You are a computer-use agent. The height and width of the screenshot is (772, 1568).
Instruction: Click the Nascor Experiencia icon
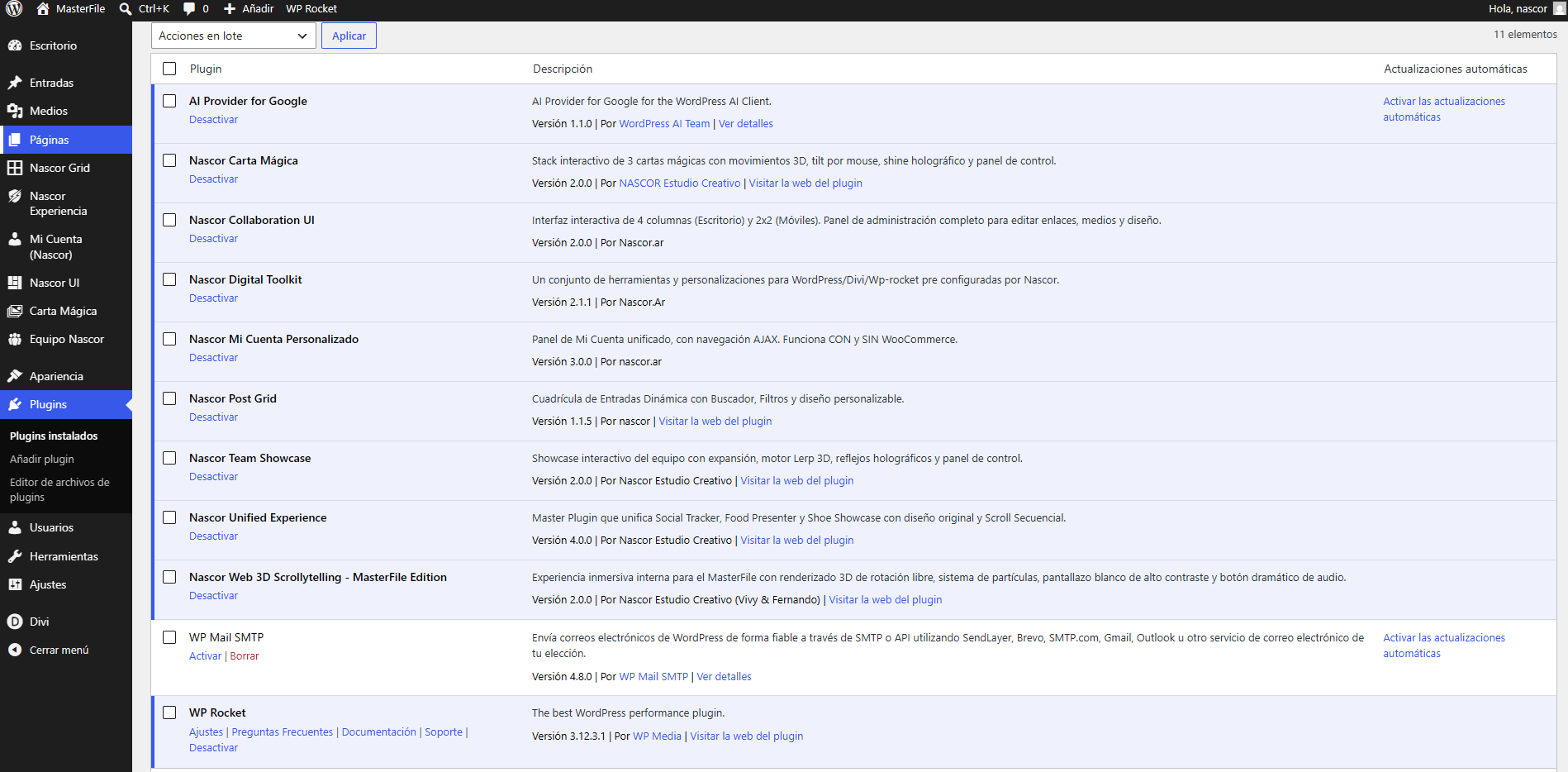tap(15, 196)
